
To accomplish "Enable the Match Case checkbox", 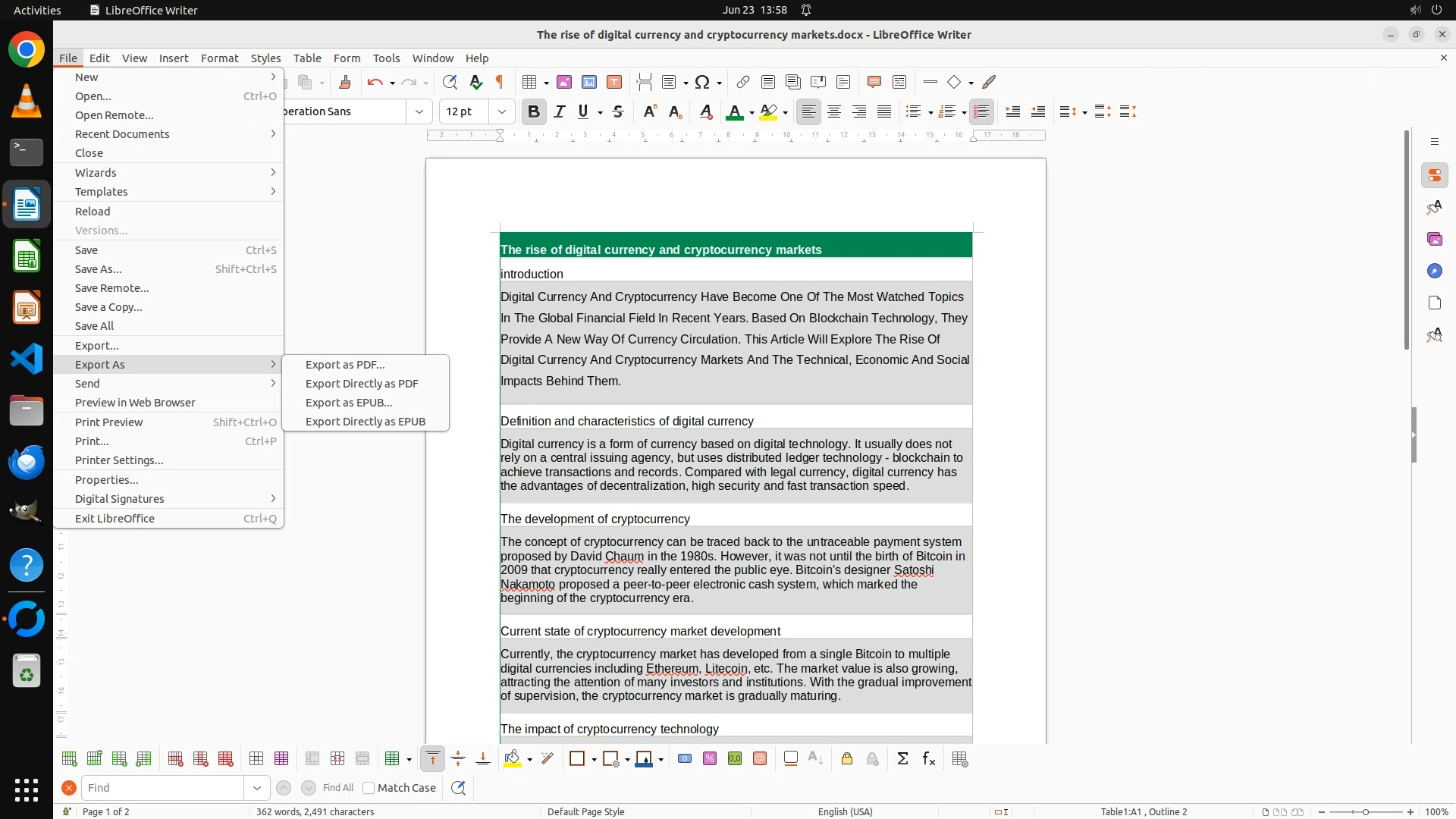I will coord(369,788).
